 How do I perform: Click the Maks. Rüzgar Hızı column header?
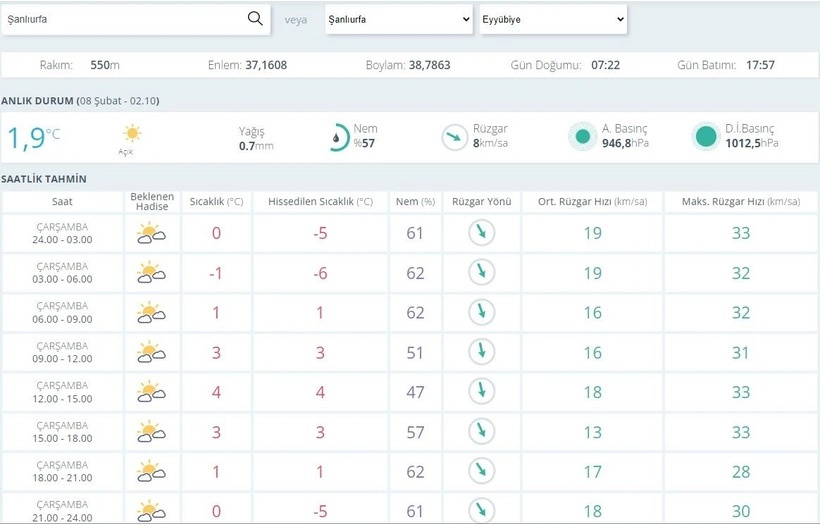click(x=740, y=201)
